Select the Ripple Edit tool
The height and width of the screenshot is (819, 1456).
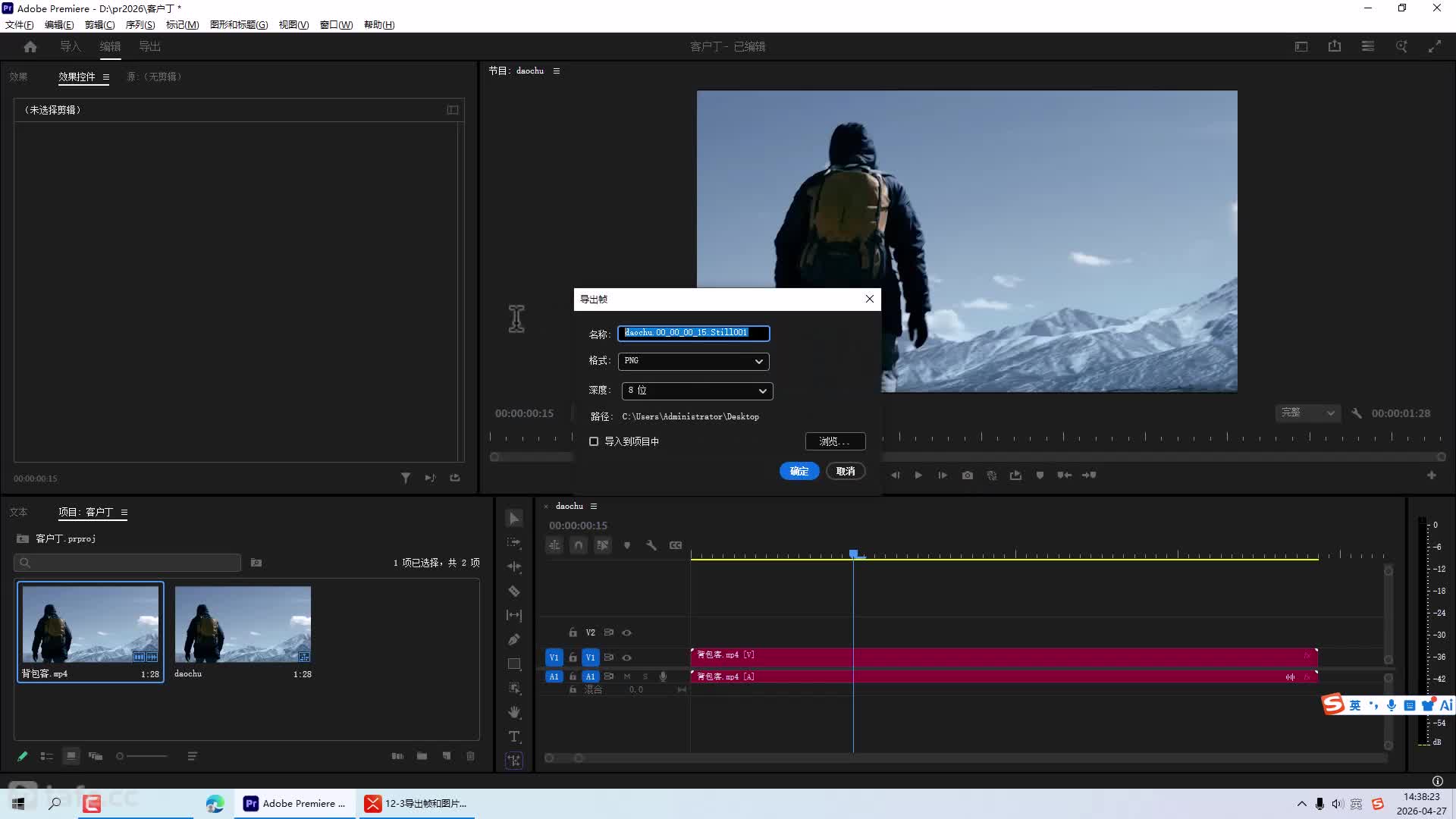(x=514, y=567)
